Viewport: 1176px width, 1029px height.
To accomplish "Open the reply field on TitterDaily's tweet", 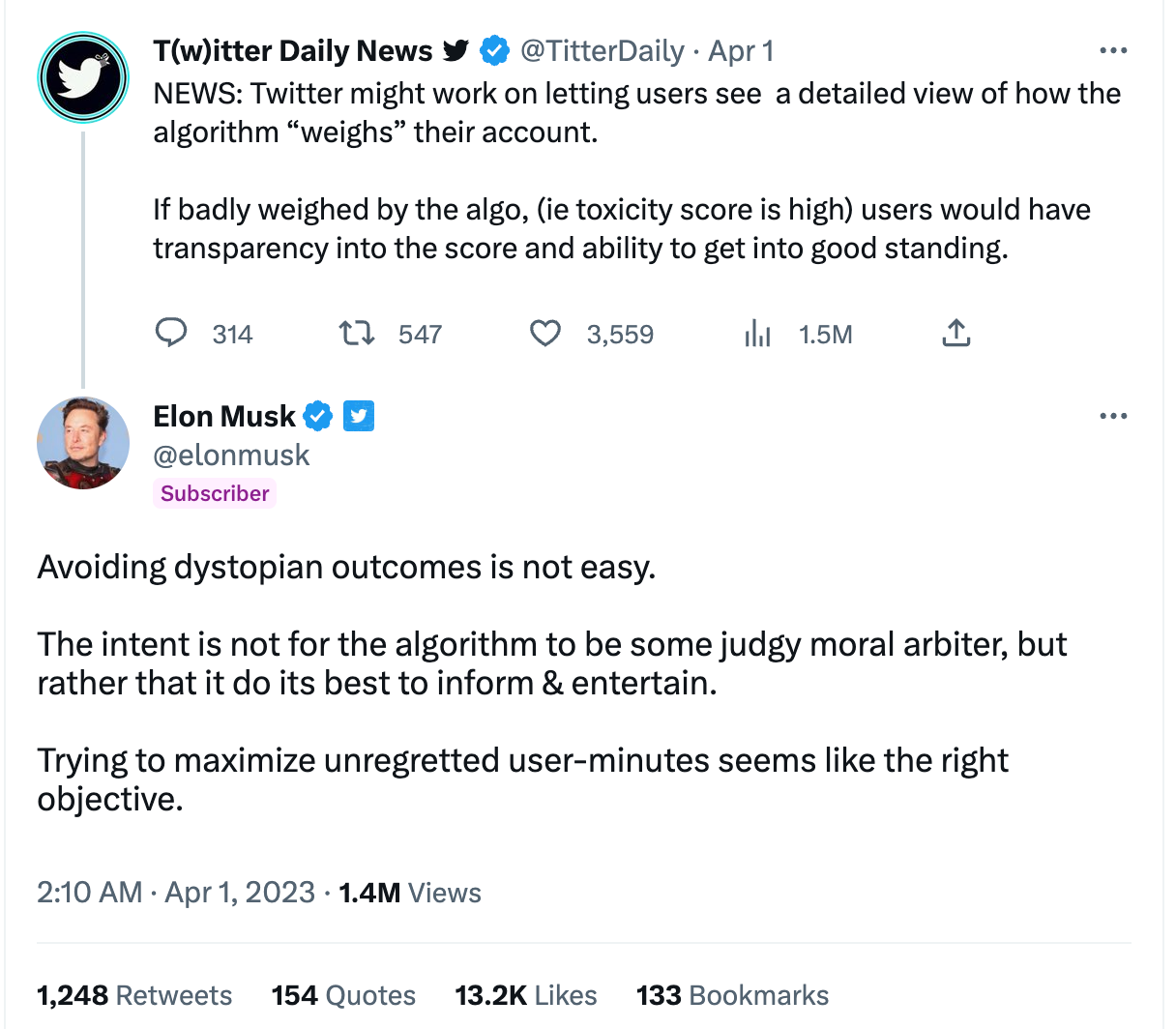I will click(x=171, y=333).
